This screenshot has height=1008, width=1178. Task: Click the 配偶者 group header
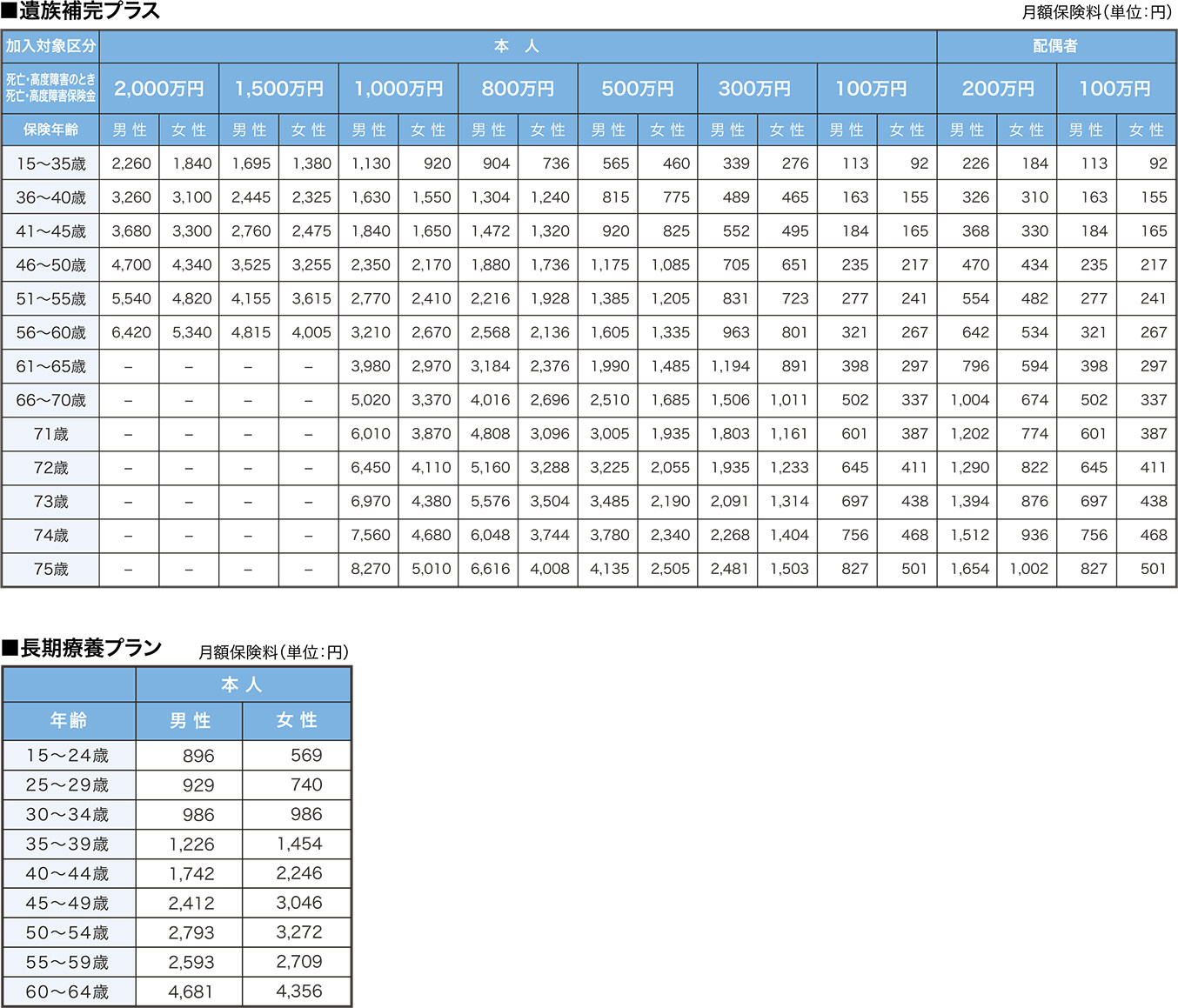coord(1055,47)
